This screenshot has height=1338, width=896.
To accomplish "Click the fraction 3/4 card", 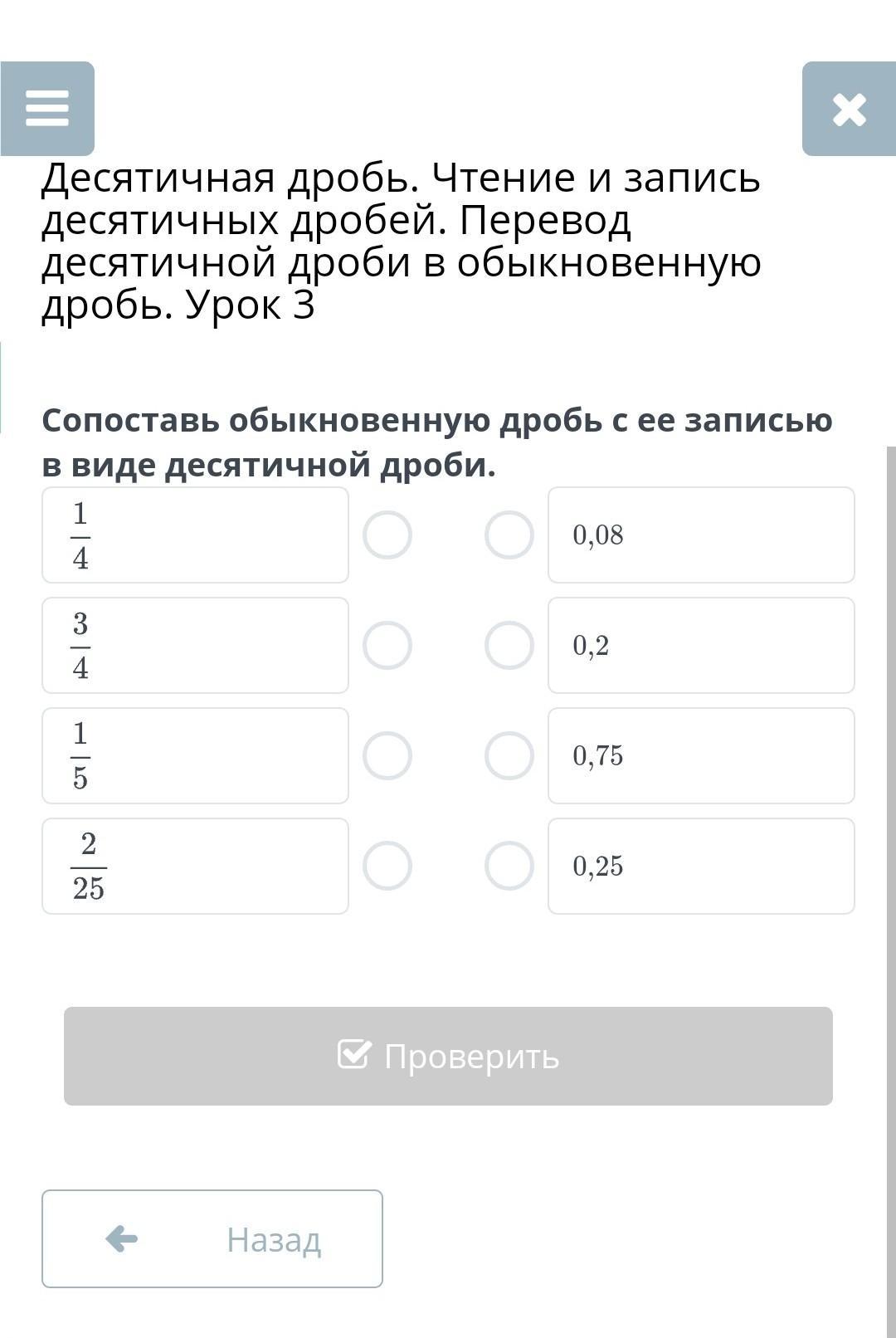I will [x=195, y=645].
